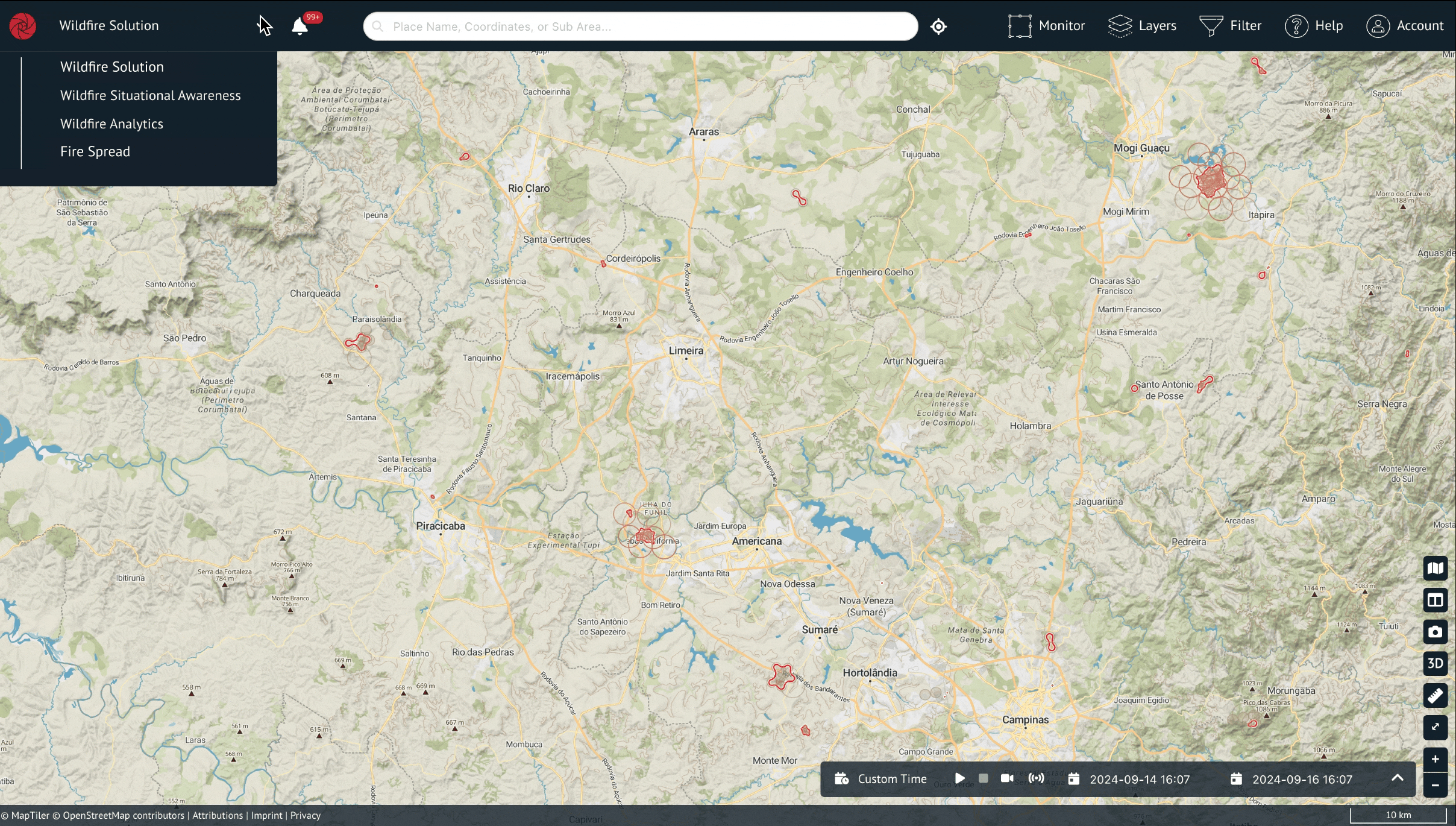This screenshot has height=826, width=1456.
Task: Toggle fullscreen map mode
Action: pyautogui.click(x=1436, y=727)
